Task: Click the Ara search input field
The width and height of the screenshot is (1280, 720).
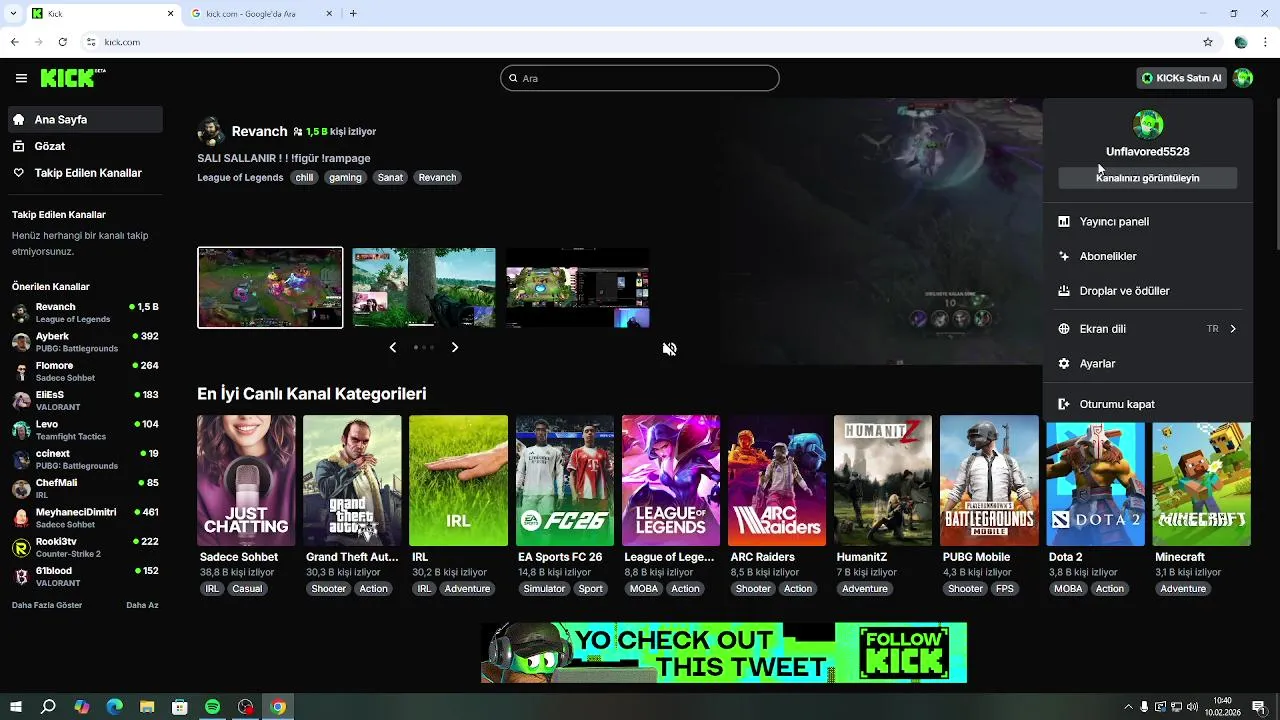Action: [640, 78]
